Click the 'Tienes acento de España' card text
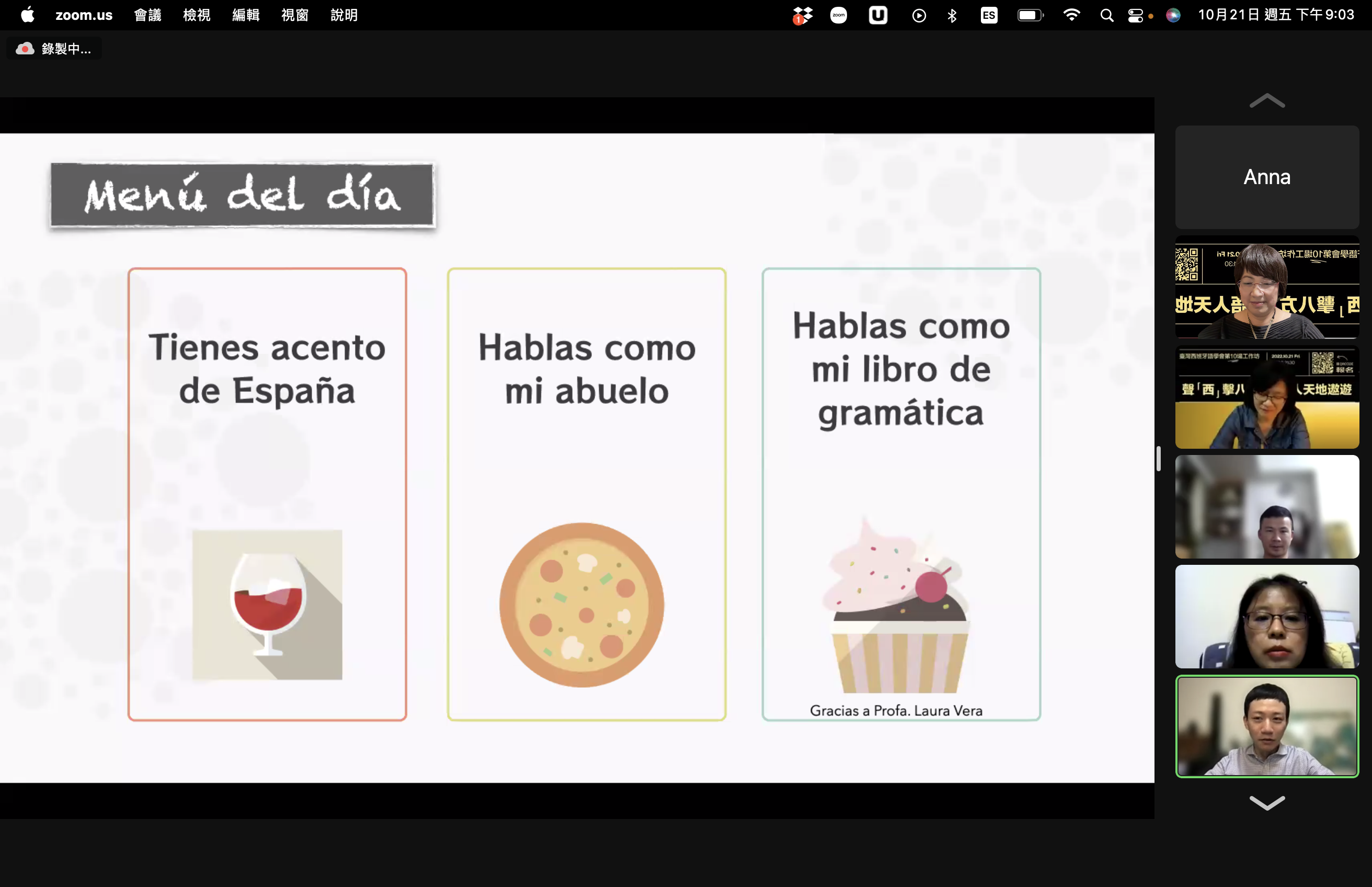1372x887 pixels. [267, 369]
